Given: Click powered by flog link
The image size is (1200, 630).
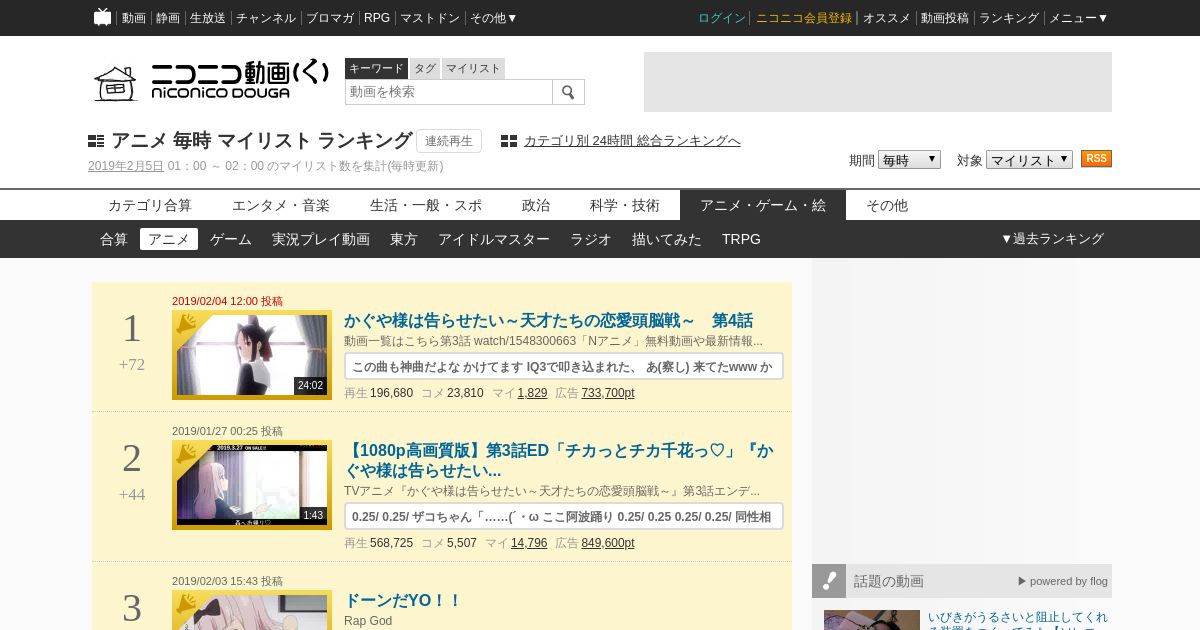Looking at the screenshot, I should tap(1063, 581).
